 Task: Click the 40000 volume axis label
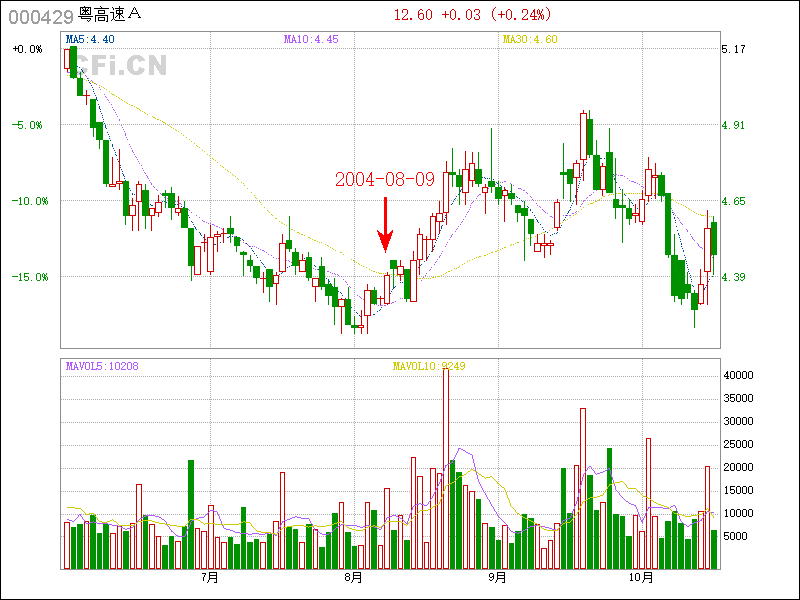coord(738,375)
